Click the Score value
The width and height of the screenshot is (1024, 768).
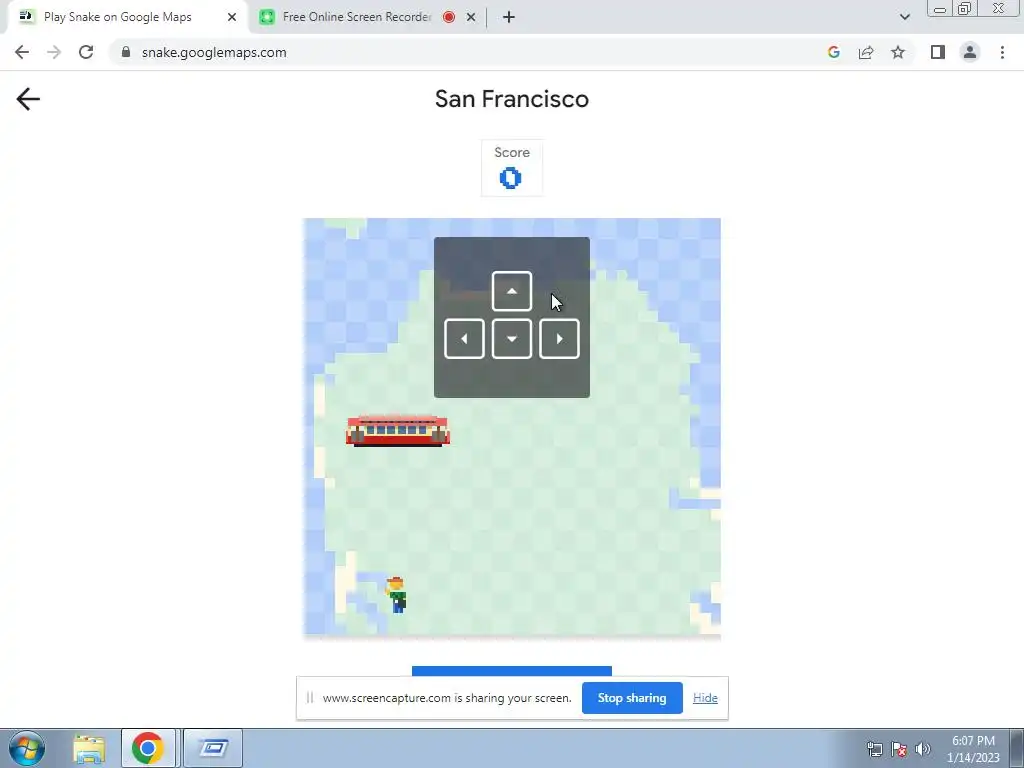(x=511, y=178)
